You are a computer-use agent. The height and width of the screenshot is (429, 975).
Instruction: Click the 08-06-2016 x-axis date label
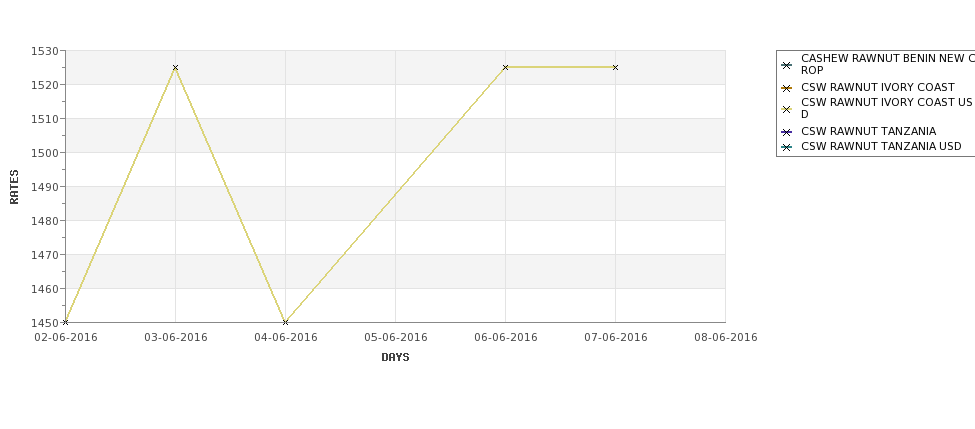click(726, 338)
